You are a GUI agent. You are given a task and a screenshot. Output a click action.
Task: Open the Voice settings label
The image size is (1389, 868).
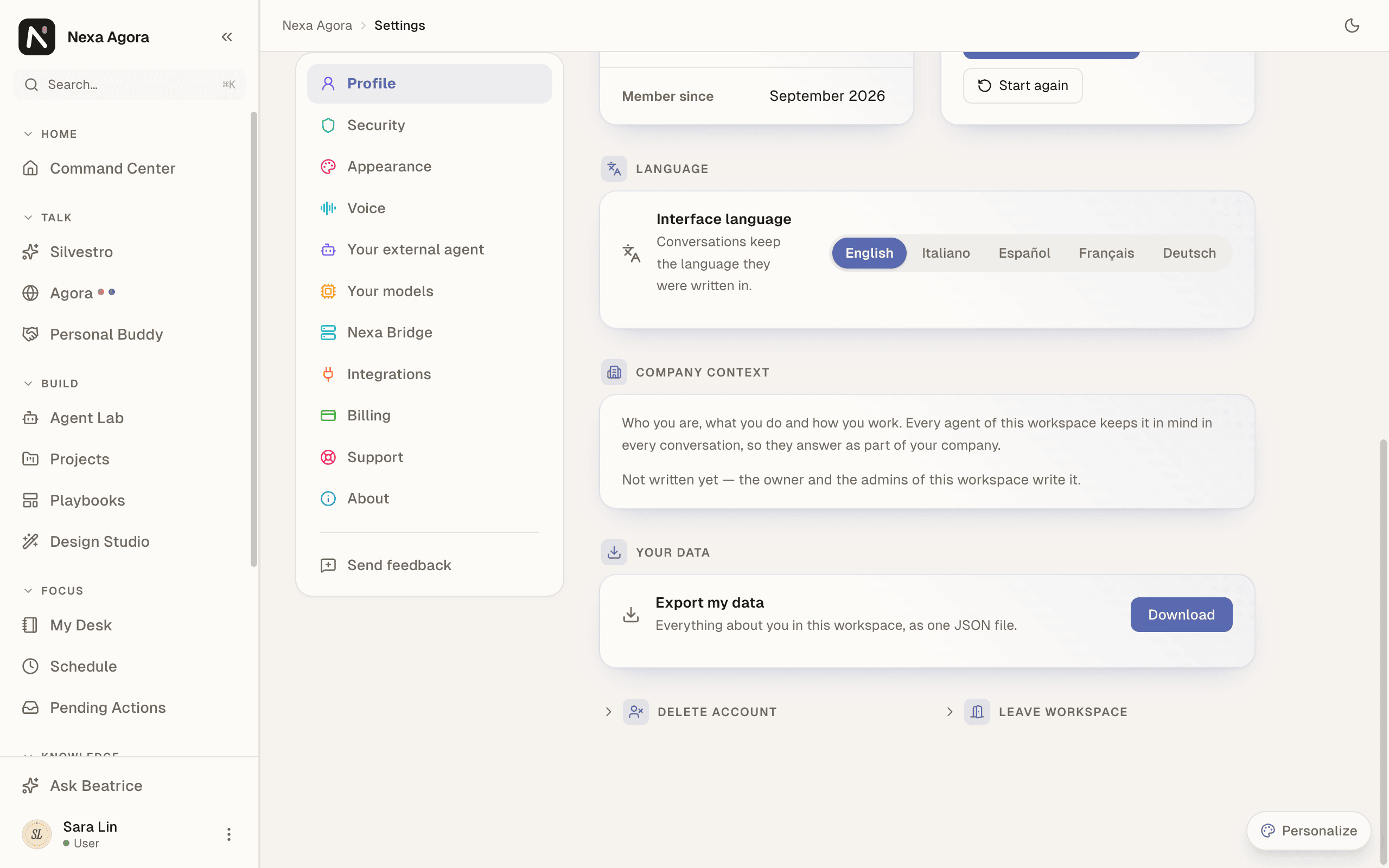tap(366, 208)
